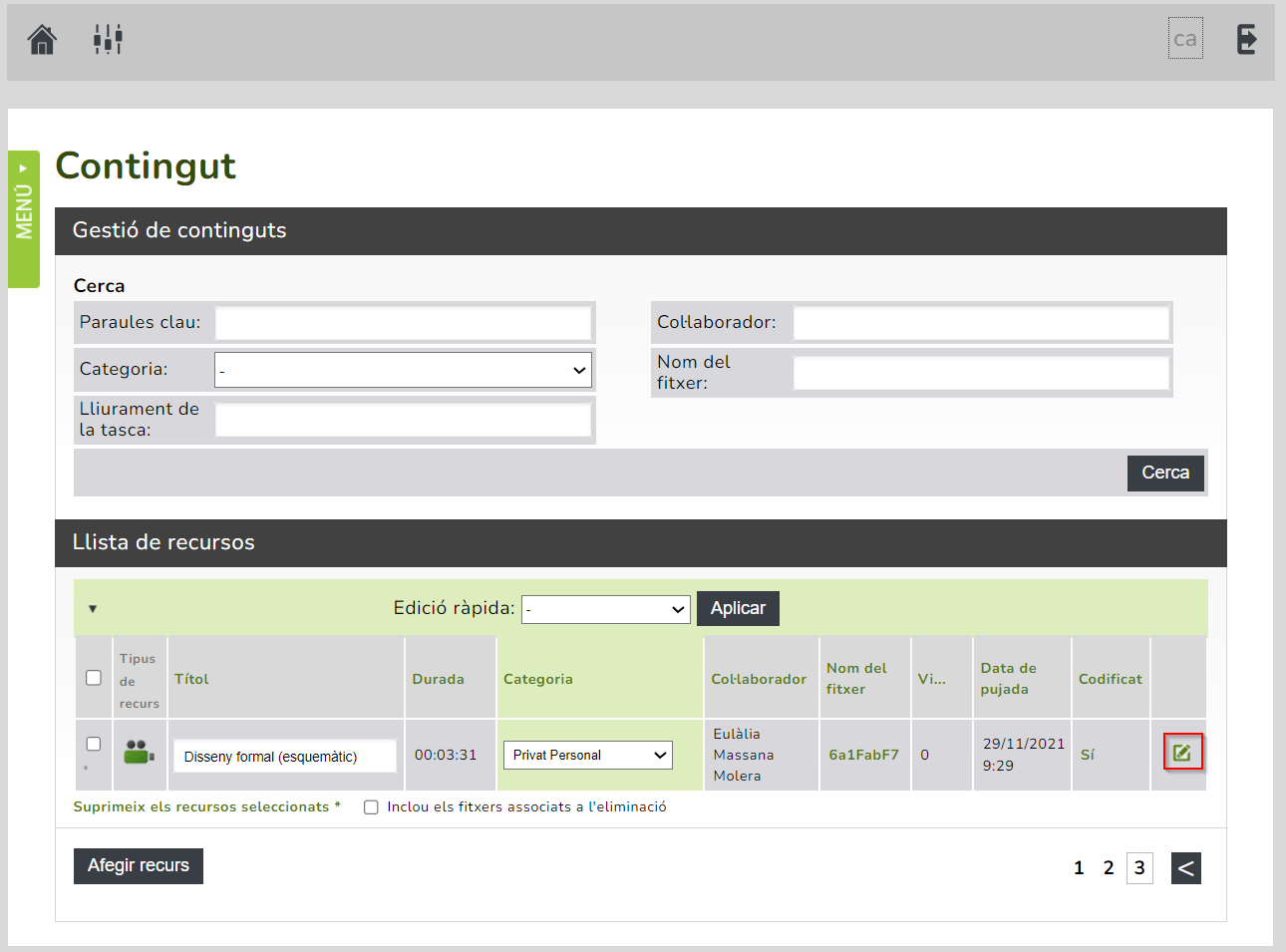The height and width of the screenshot is (952, 1286).
Task: Click the Afegir recurs button
Action: click(x=139, y=865)
